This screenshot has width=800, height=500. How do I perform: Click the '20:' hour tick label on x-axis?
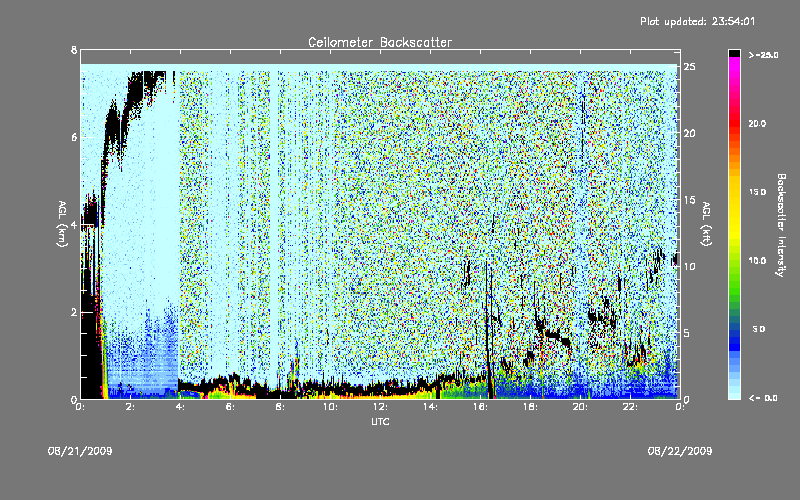pyautogui.click(x=580, y=407)
